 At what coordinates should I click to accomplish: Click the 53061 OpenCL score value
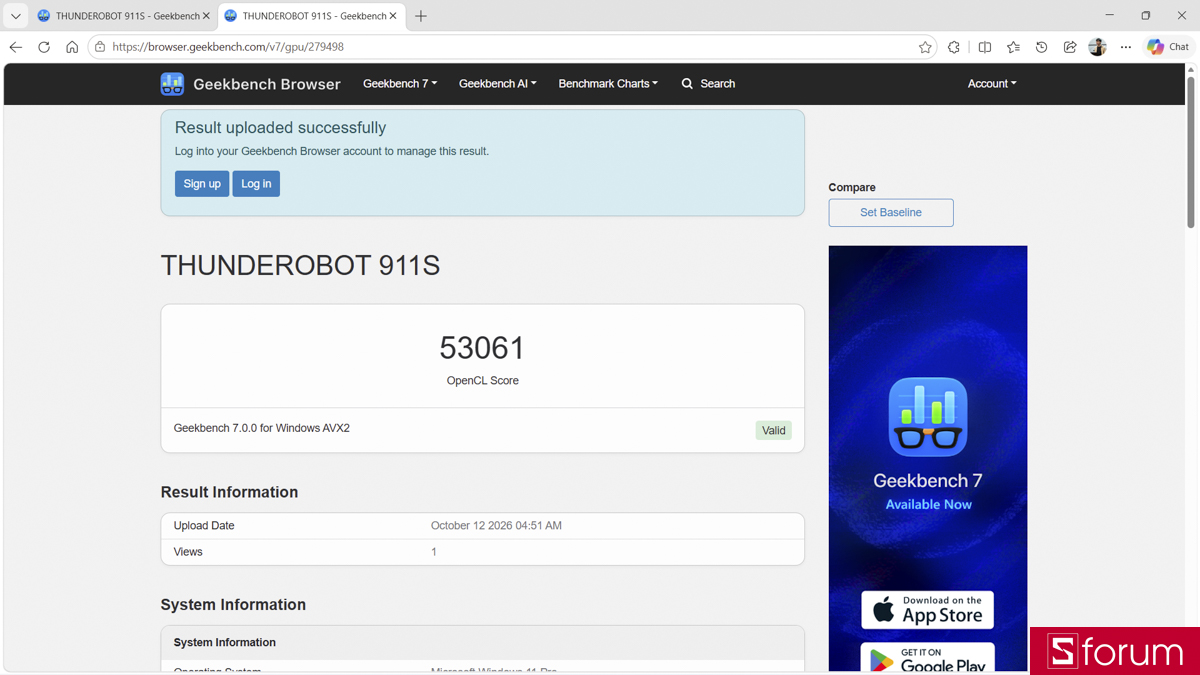[x=482, y=348]
